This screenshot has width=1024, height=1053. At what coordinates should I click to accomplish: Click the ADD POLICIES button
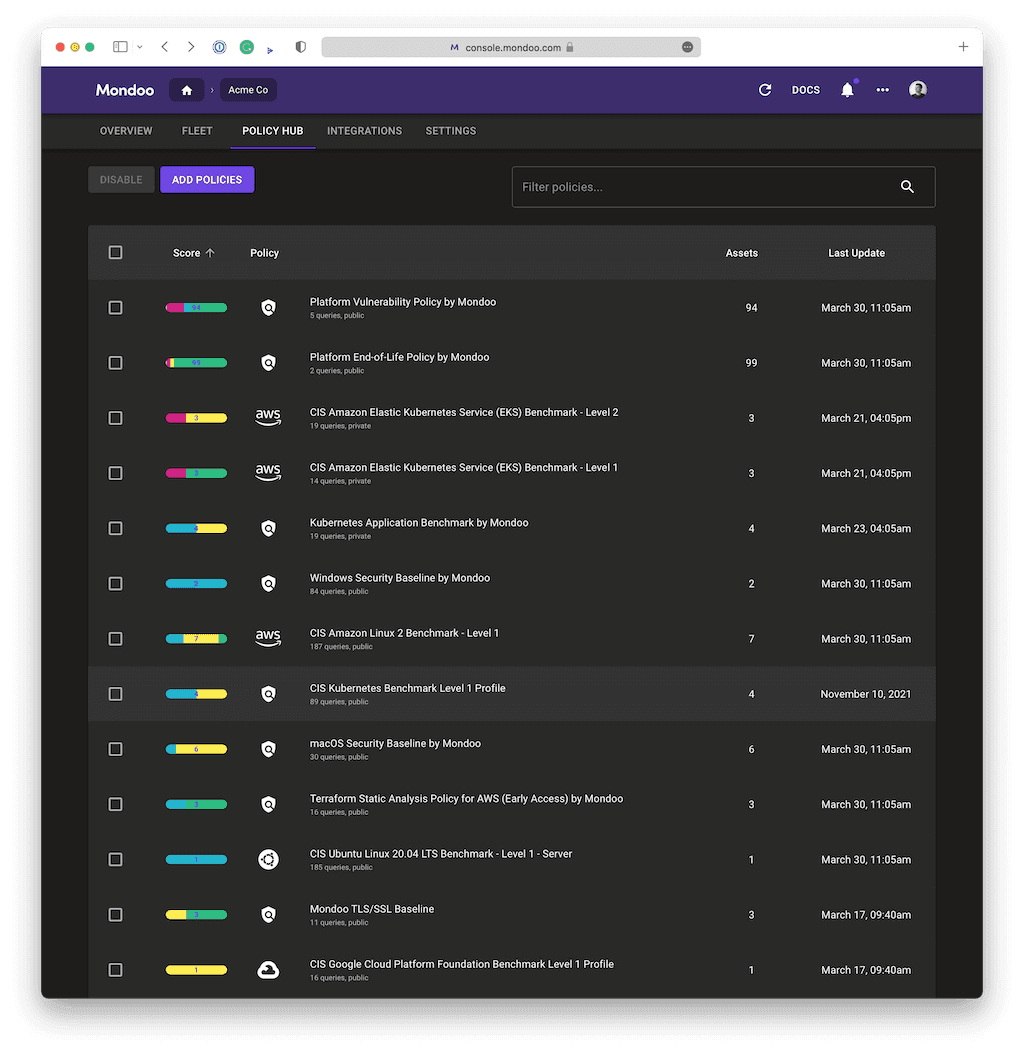tap(207, 179)
